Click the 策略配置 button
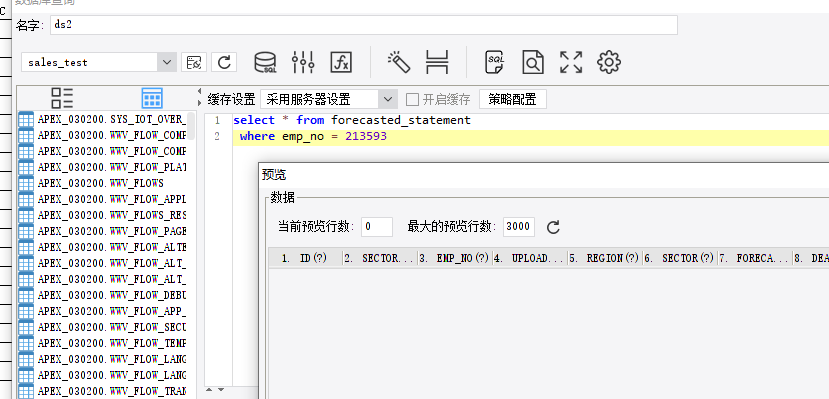This screenshot has height=399, width=829. pos(512,99)
